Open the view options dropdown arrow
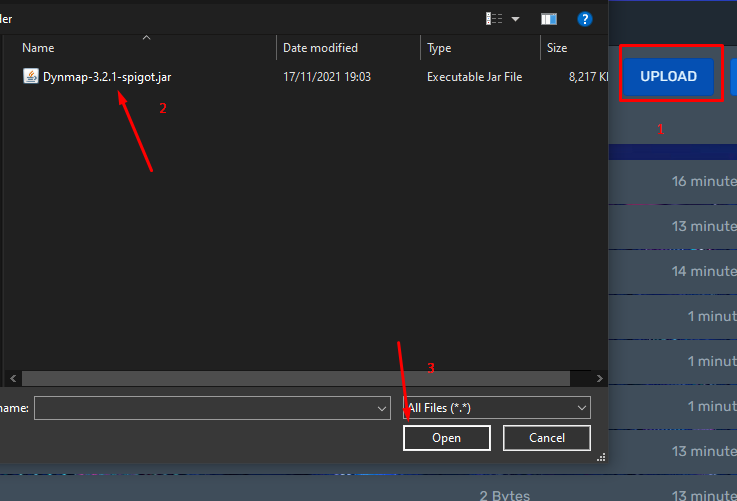The image size is (737, 501). pos(515,19)
